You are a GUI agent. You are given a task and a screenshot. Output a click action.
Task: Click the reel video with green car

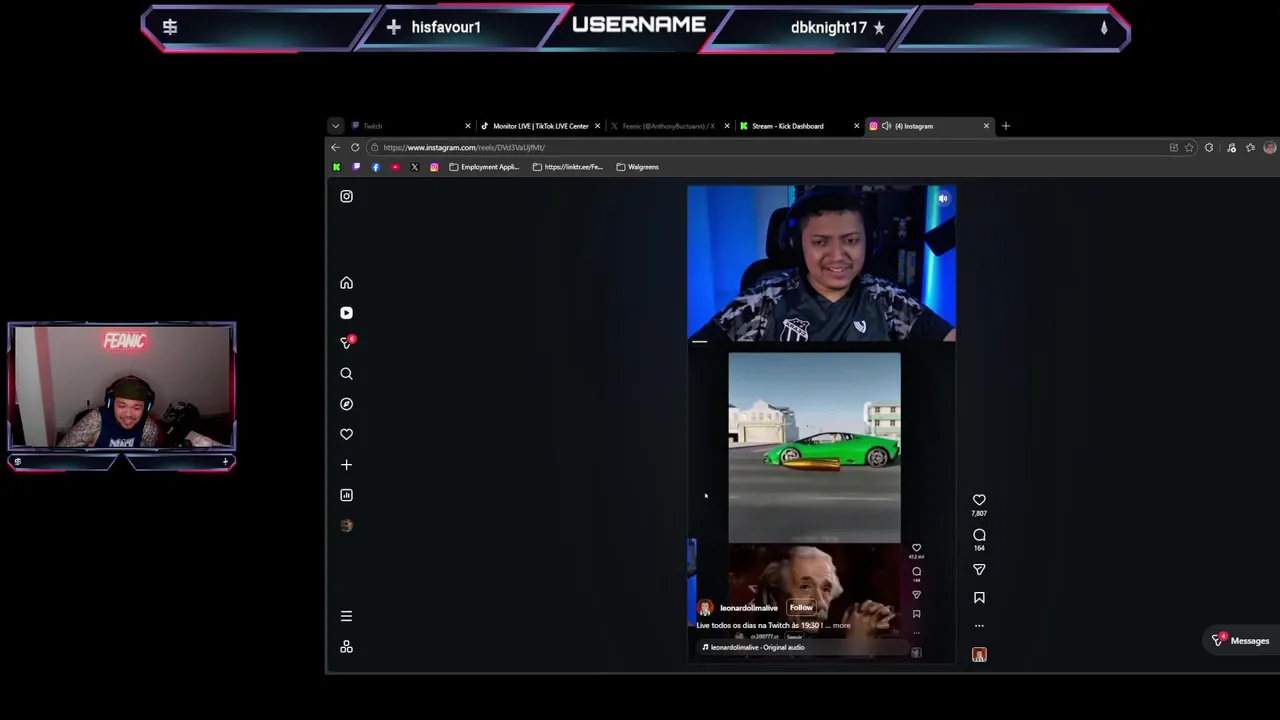(814, 447)
